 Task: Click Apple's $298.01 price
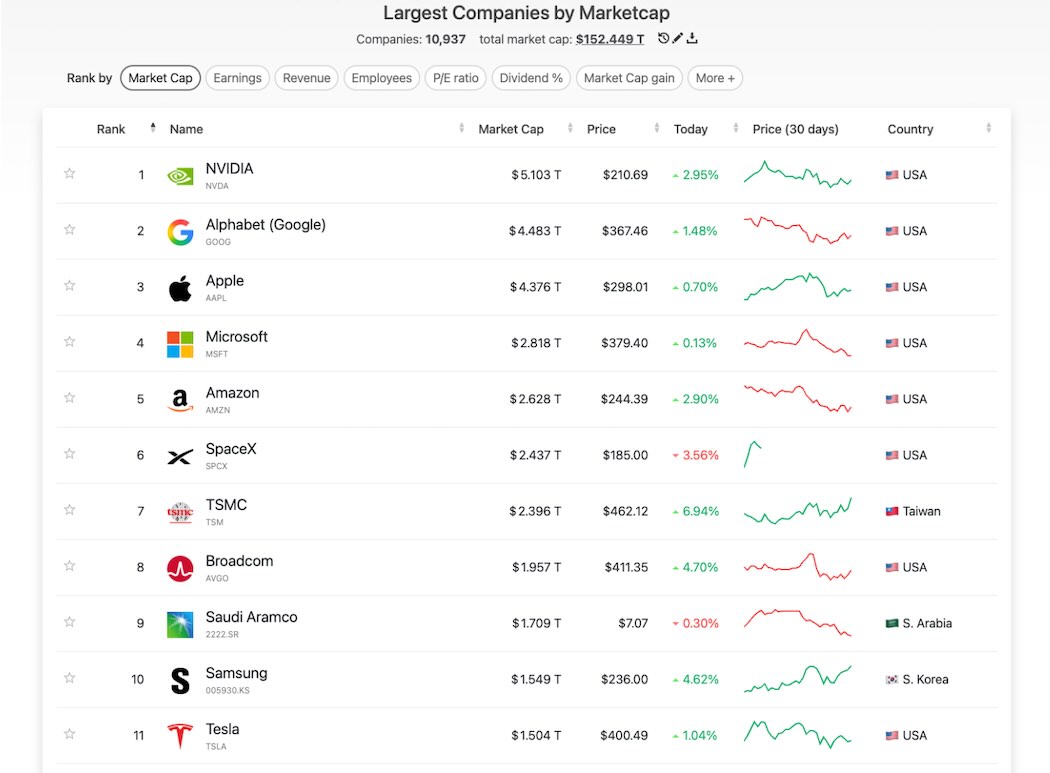click(625, 287)
